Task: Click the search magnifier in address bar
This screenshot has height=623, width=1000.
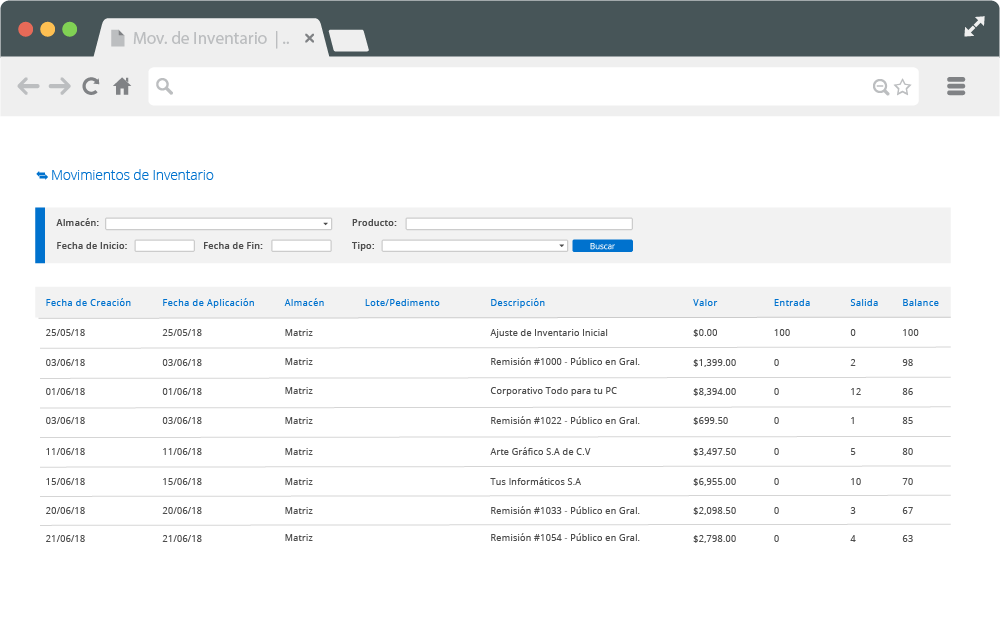Action: (165, 86)
